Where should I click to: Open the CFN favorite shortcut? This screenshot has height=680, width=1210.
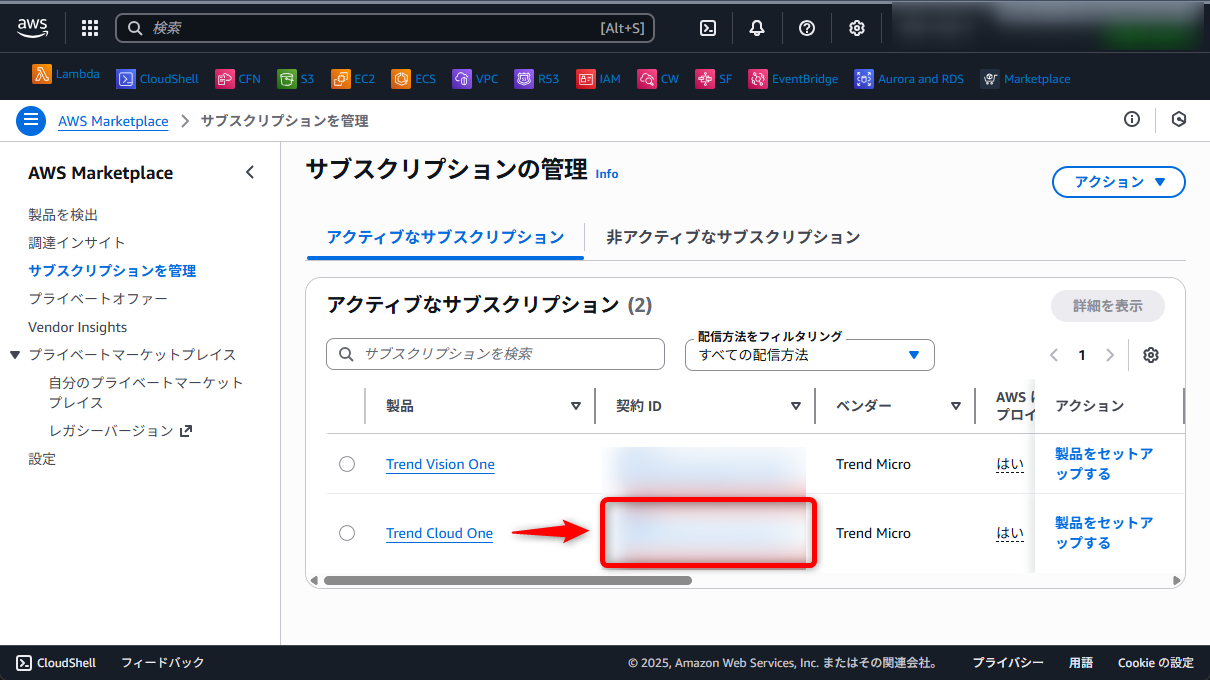[x=238, y=79]
